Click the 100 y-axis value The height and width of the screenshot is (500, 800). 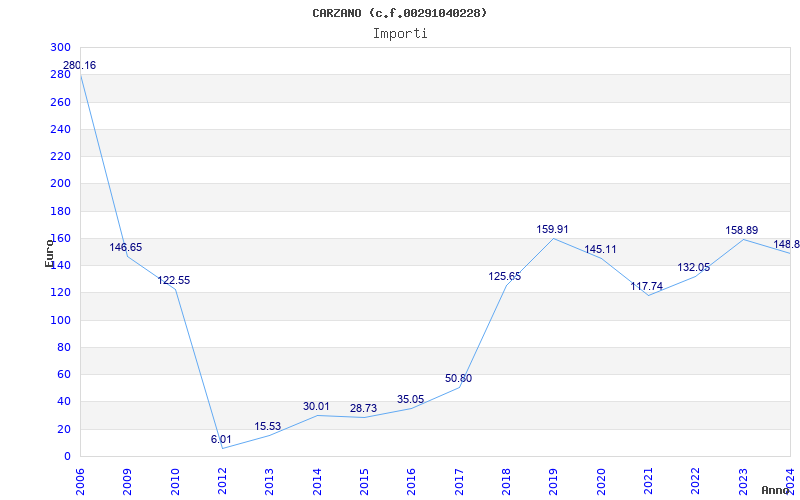coord(60,320)
